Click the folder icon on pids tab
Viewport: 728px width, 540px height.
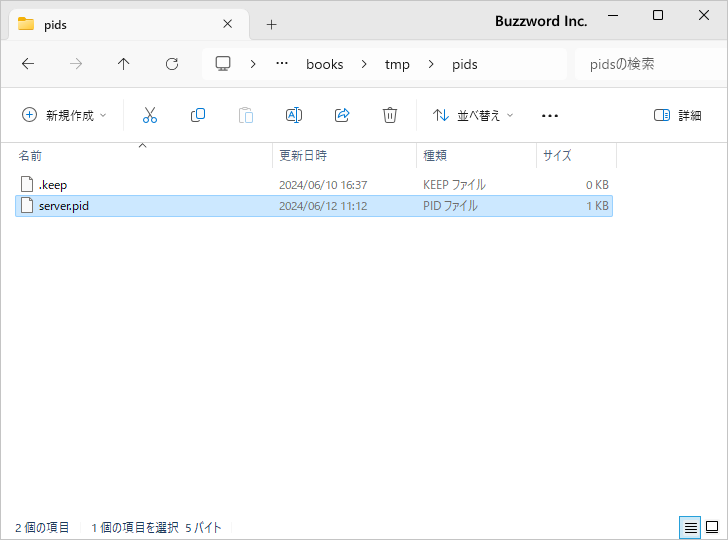click(26, 24)
